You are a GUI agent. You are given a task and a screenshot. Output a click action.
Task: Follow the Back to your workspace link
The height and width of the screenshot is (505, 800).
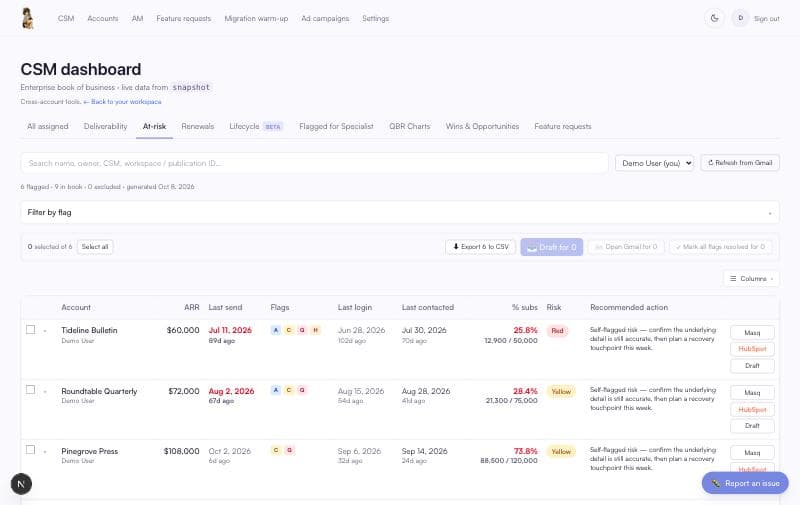[122, 102]
